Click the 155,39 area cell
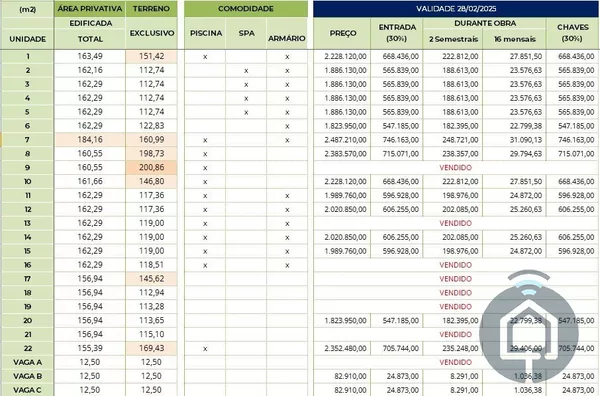Viewport: 600px width, 396px height. pos(90,348)
